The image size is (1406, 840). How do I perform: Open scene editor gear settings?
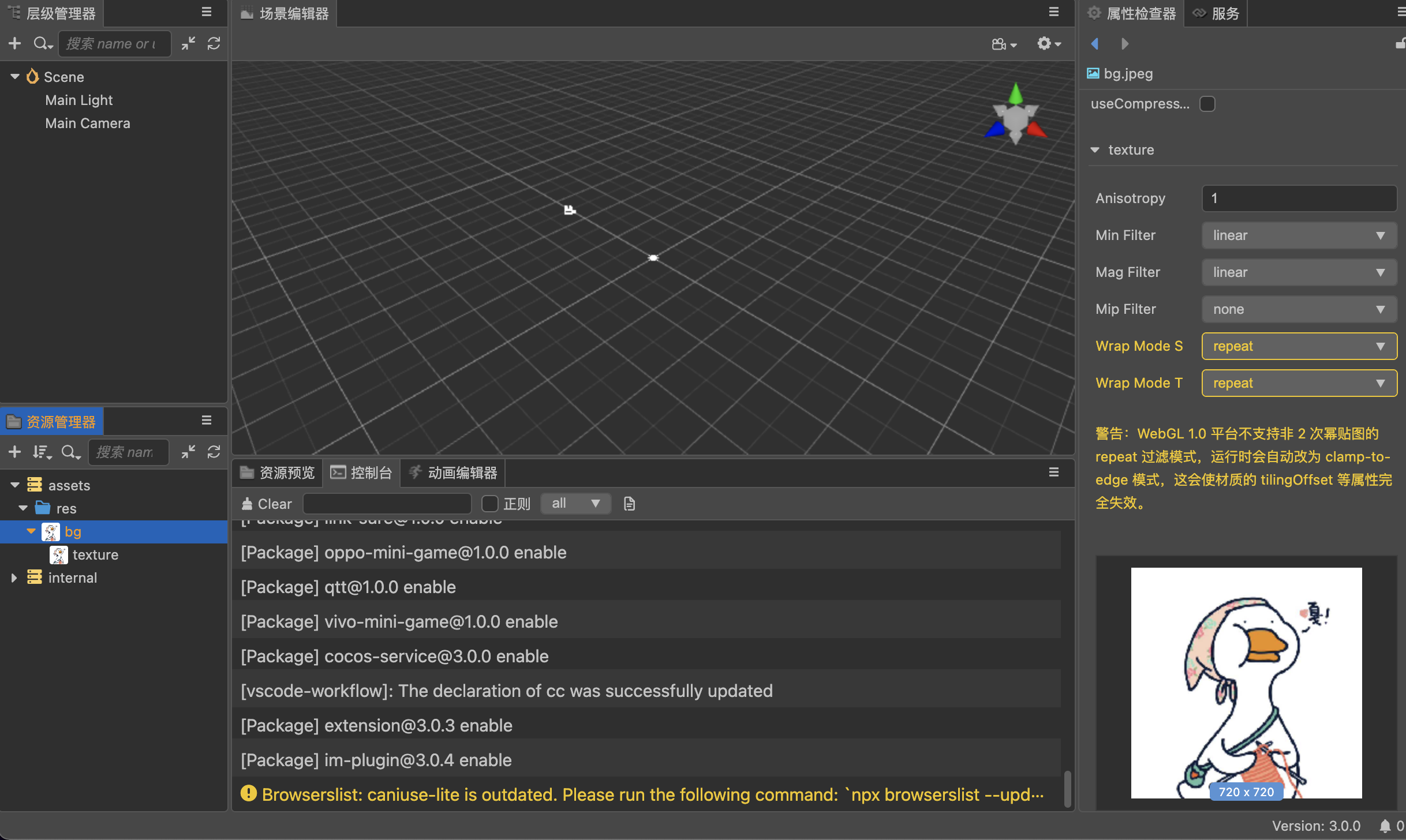click(1049, 43)
